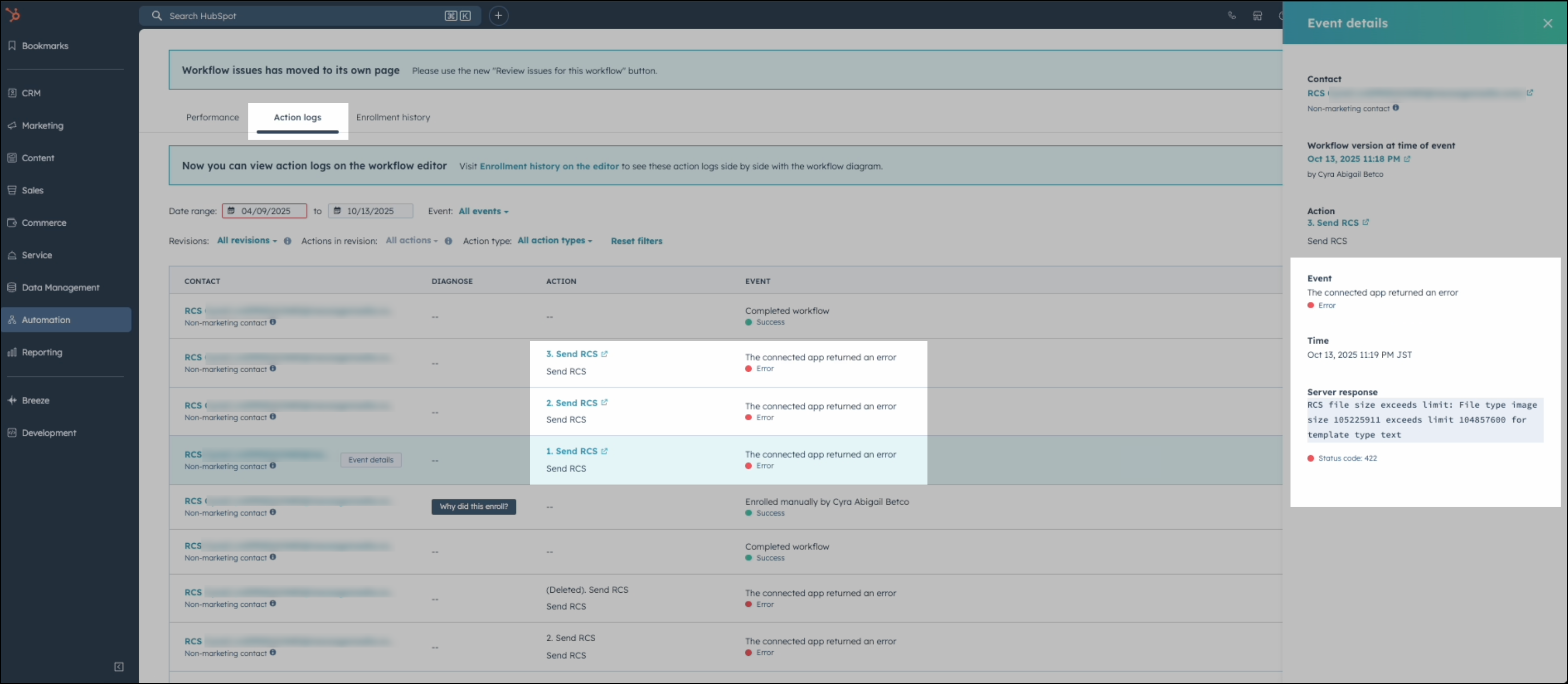Open the All revisions dropdown
The height and width of the screenshot is (684, 1568).
[247, 240]
